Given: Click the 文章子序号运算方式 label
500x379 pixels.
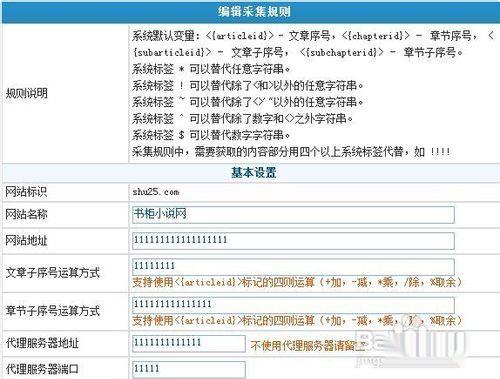Looking at the screenshot, I should [53, 273].
